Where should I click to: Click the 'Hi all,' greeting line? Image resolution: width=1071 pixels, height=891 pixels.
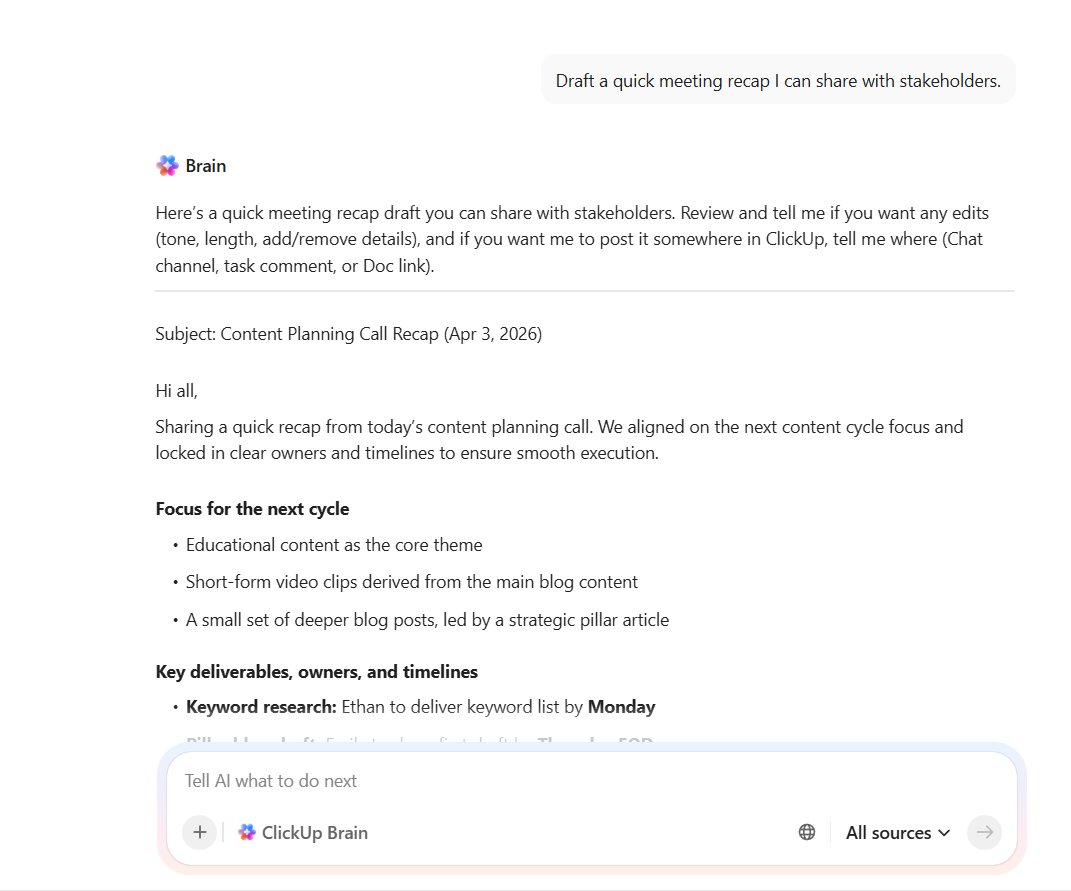[x=177, y=391]
